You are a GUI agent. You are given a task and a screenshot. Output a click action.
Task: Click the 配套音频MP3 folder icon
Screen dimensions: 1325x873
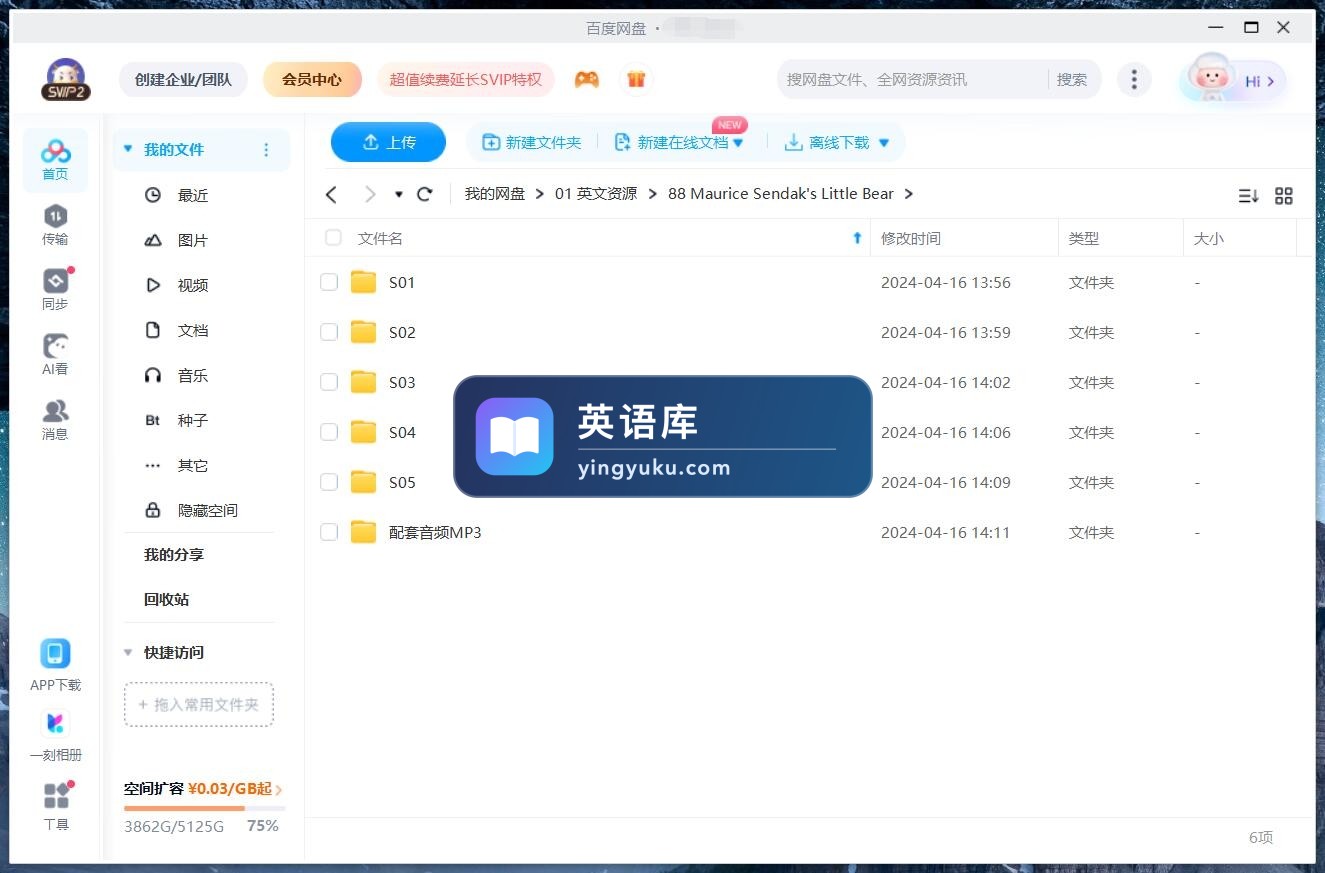point(363,532)
